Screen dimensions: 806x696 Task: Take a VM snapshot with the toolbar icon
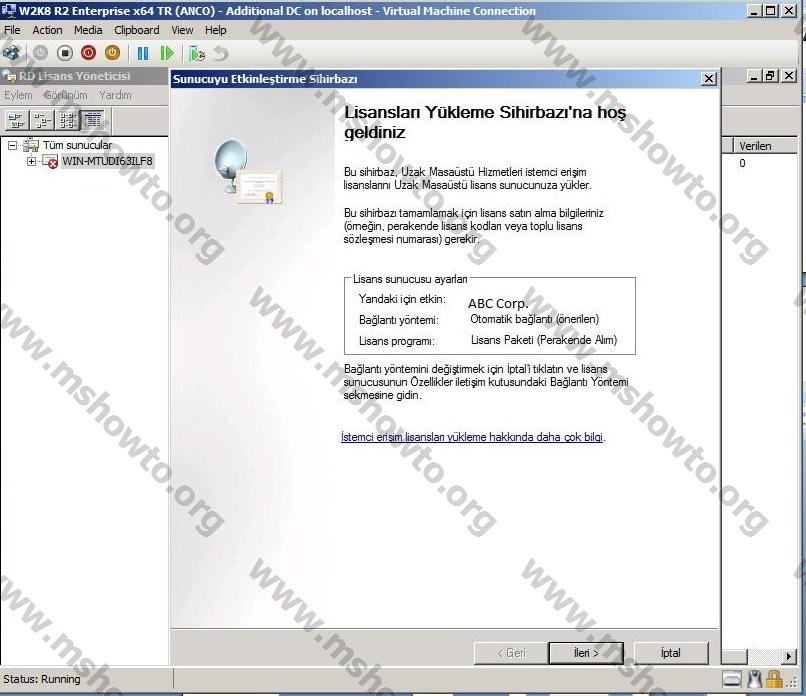[x=197, y=53]
